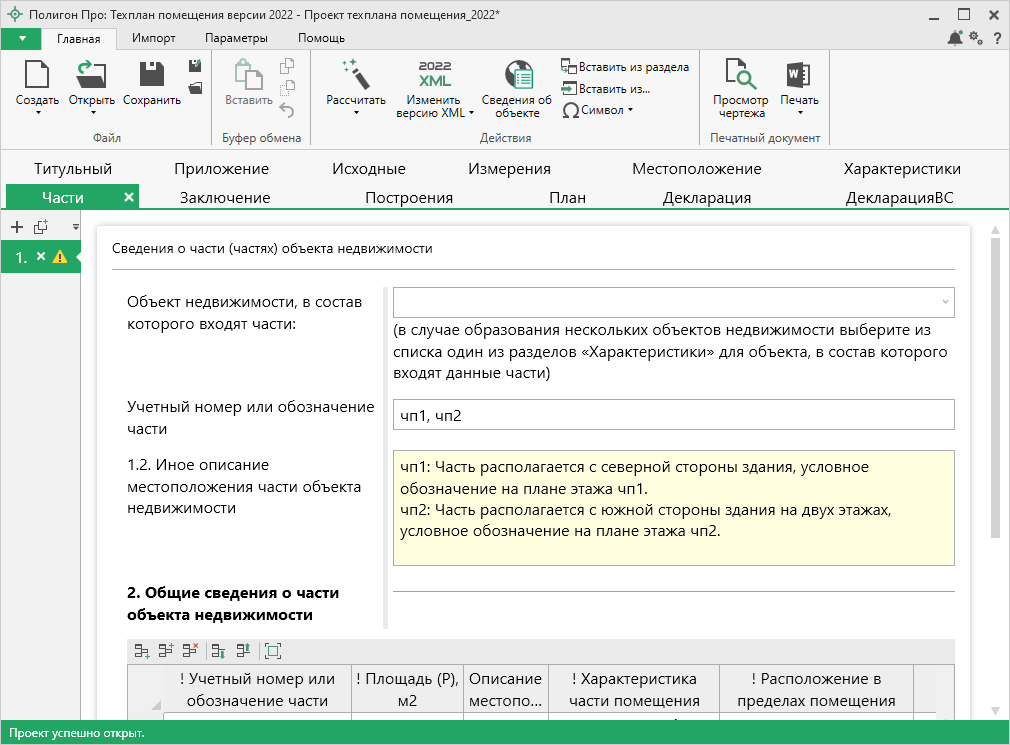
Task: Open Изменить версию XML dropdown
Action: [x=471, y=113]
